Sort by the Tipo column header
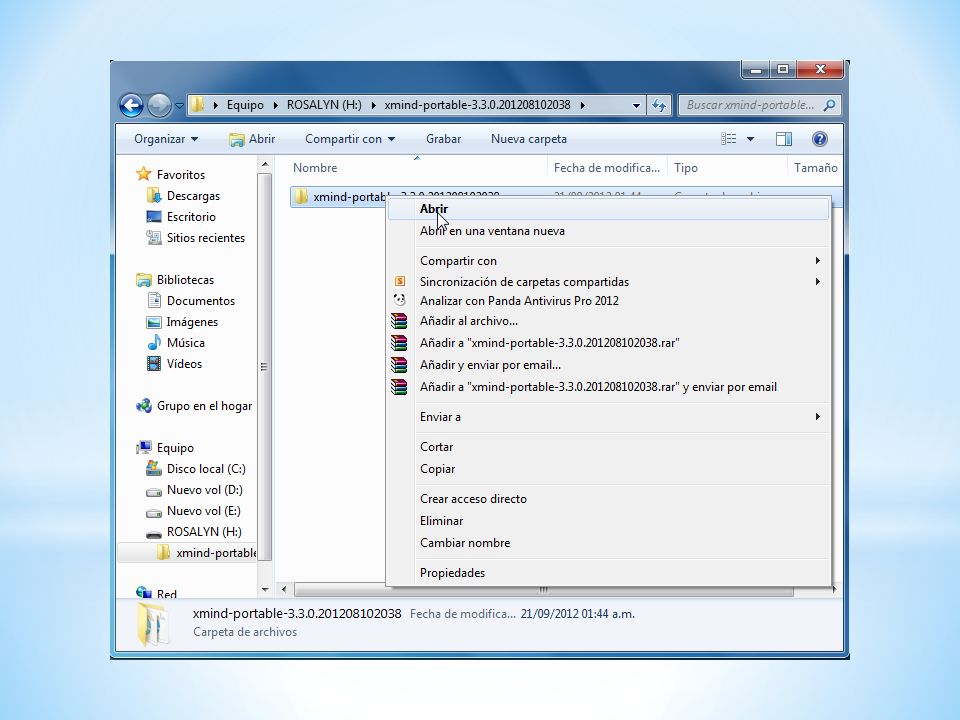Screen dimensions: 960x720 click(x=727, y=168)
